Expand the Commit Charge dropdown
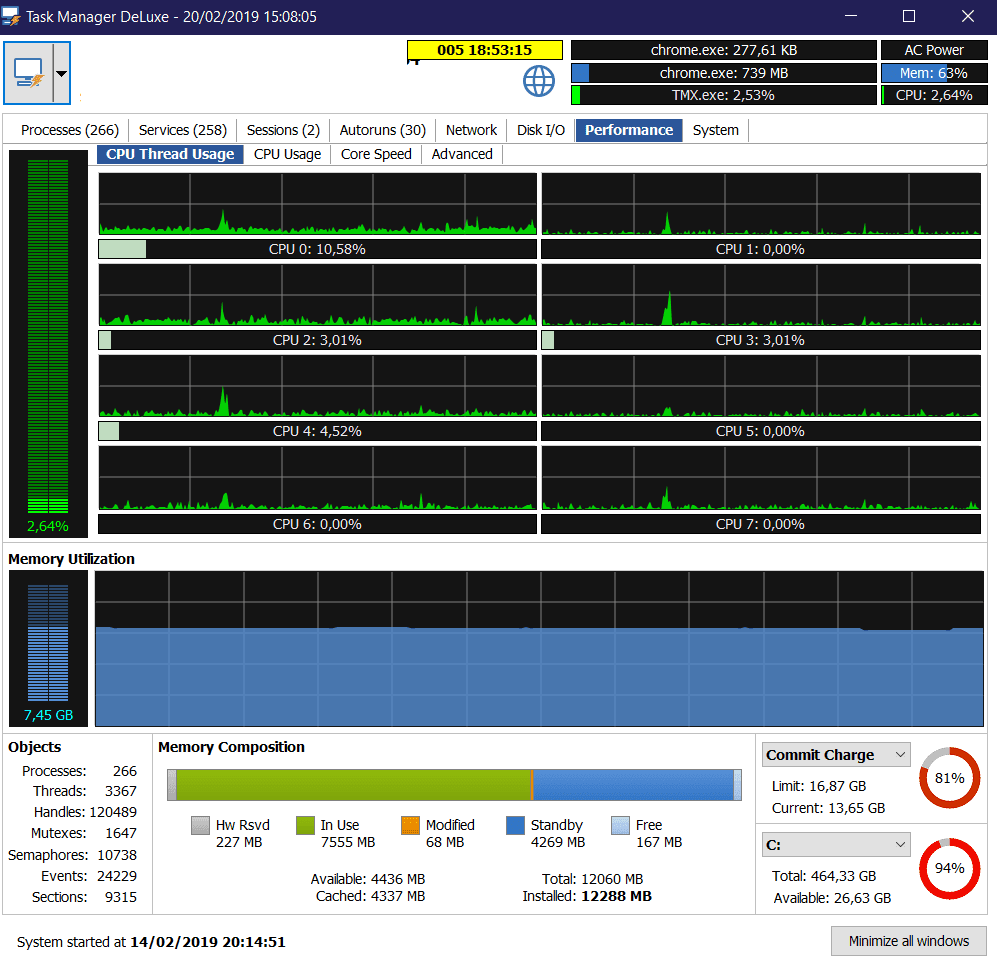Viewport: 997px width, 965px height. tap(900, 755)
